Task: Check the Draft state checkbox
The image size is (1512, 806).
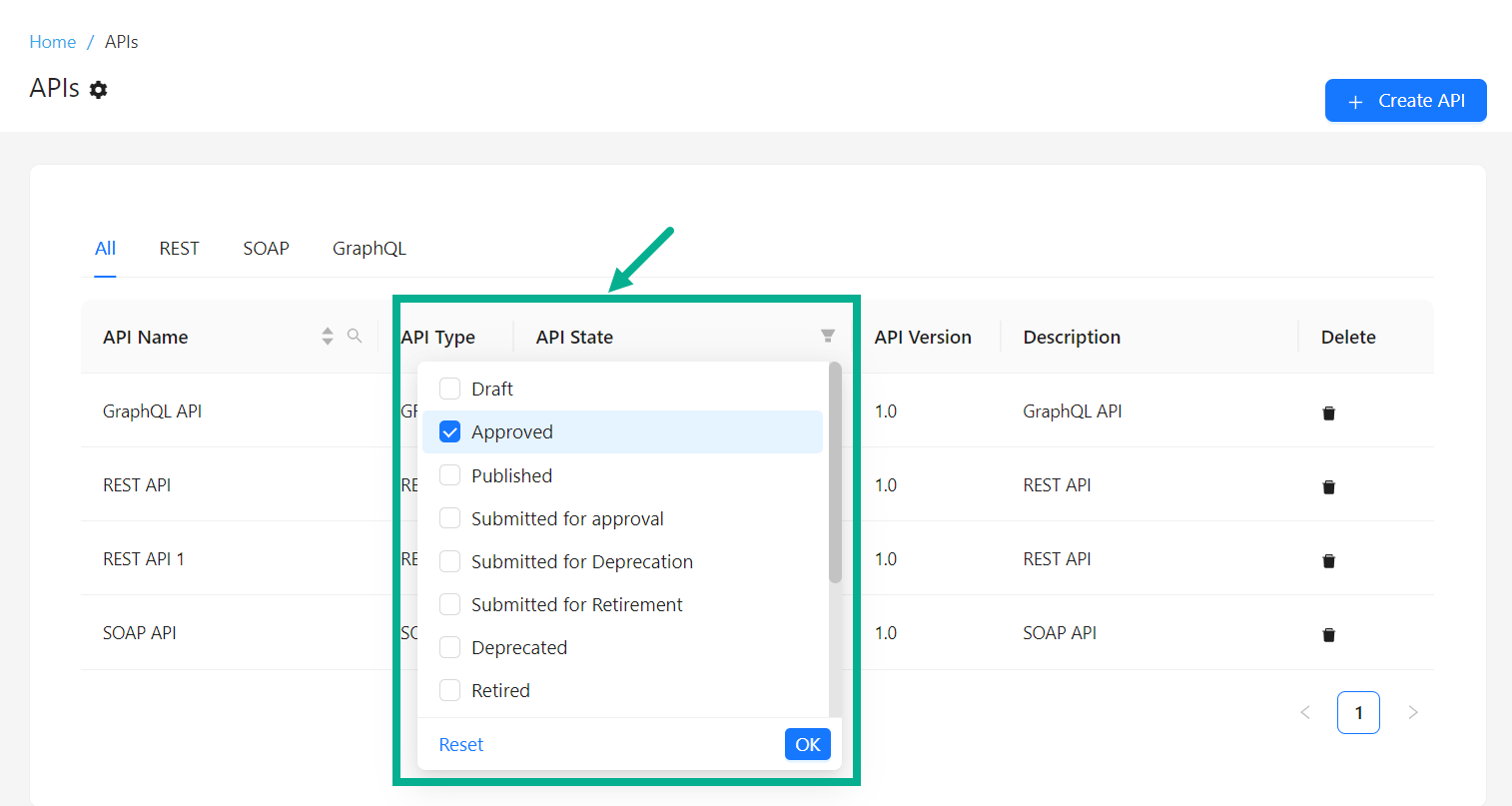Action: pyautogui.click(x=450, y=389)
